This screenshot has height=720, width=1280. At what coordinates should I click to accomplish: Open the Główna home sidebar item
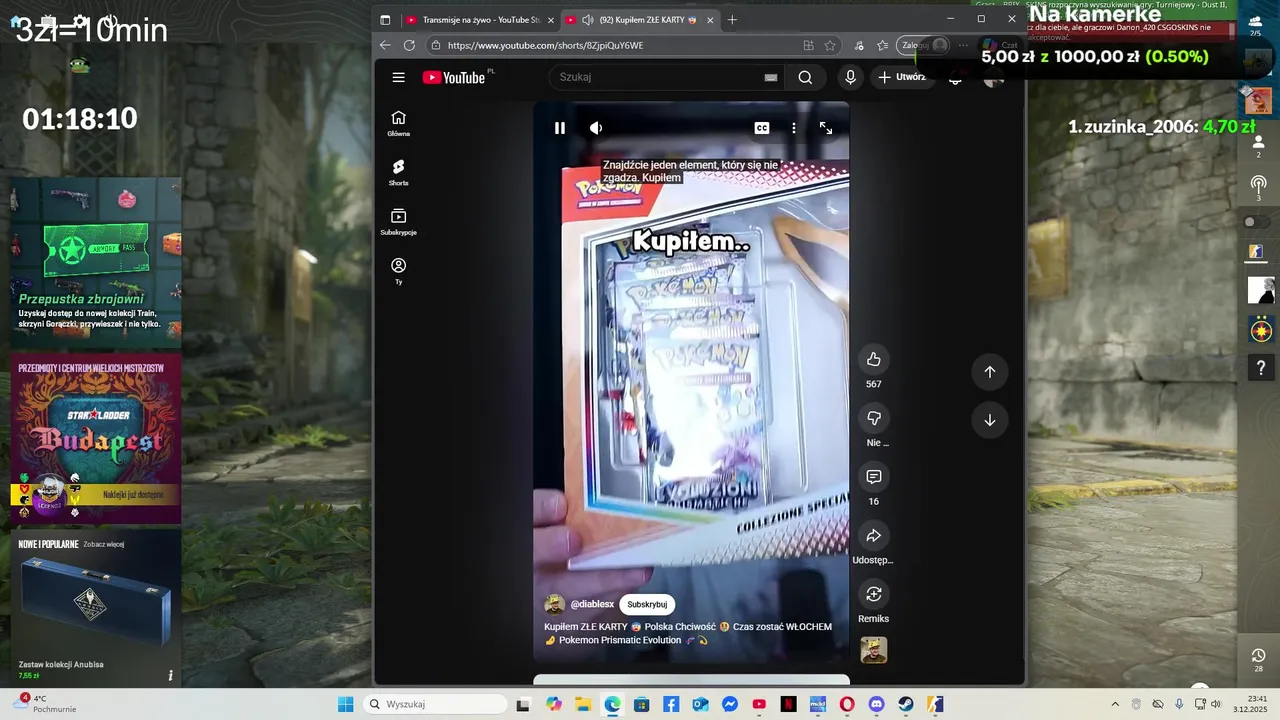click(398, 123)
